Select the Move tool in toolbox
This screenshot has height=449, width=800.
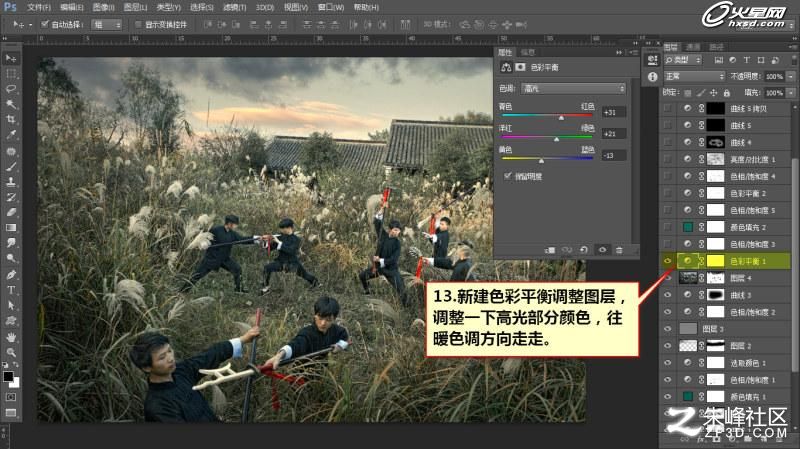(11, 58)
